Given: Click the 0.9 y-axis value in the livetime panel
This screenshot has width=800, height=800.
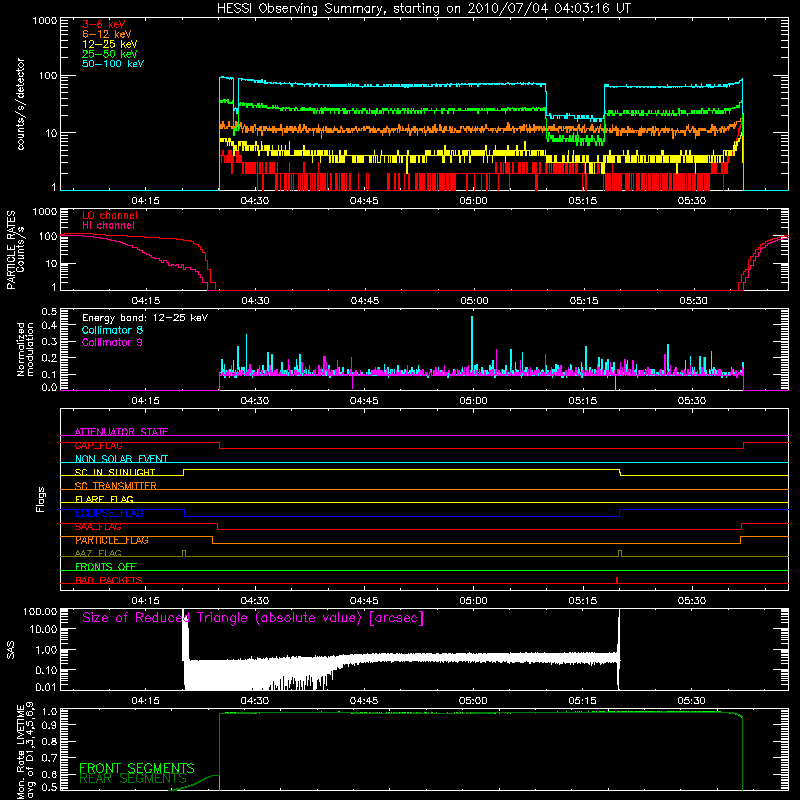Looking at the screenshot, I should (49, 724).
